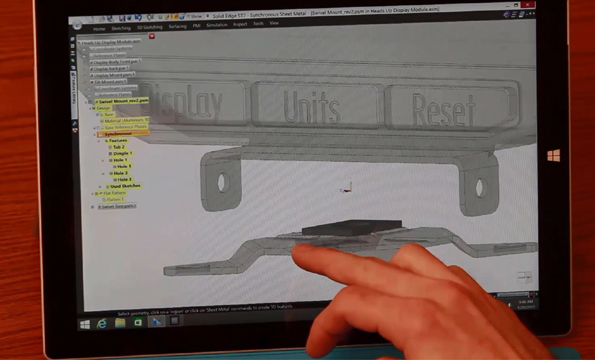Collapse the Hole 1 tree group
Viewport: 595px width, 360px height.
point(103,160)
